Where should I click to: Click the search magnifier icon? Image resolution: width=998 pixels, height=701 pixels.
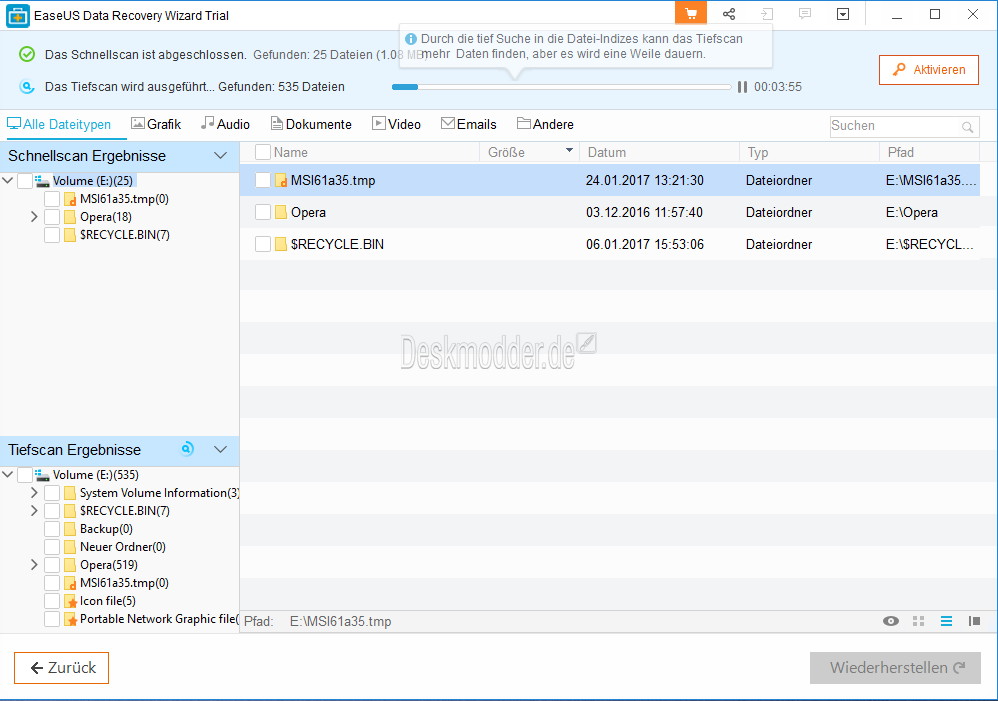click(967, 127)
